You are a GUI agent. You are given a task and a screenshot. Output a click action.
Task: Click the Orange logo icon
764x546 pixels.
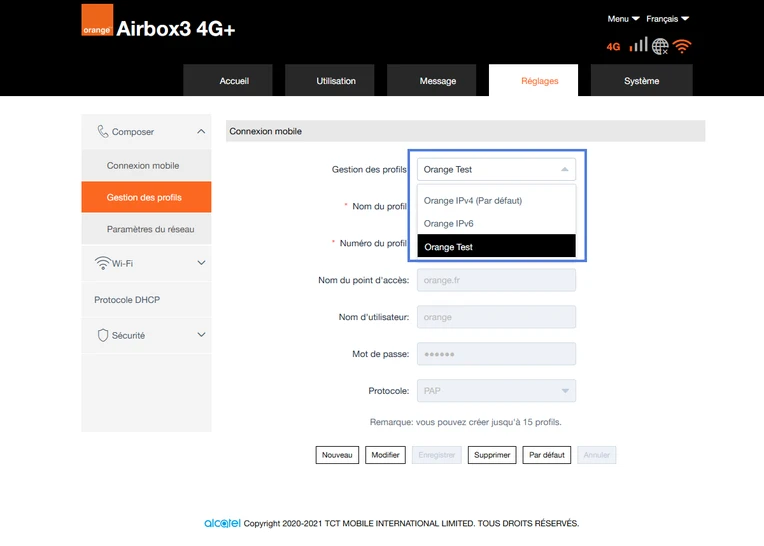coord(97,20)
